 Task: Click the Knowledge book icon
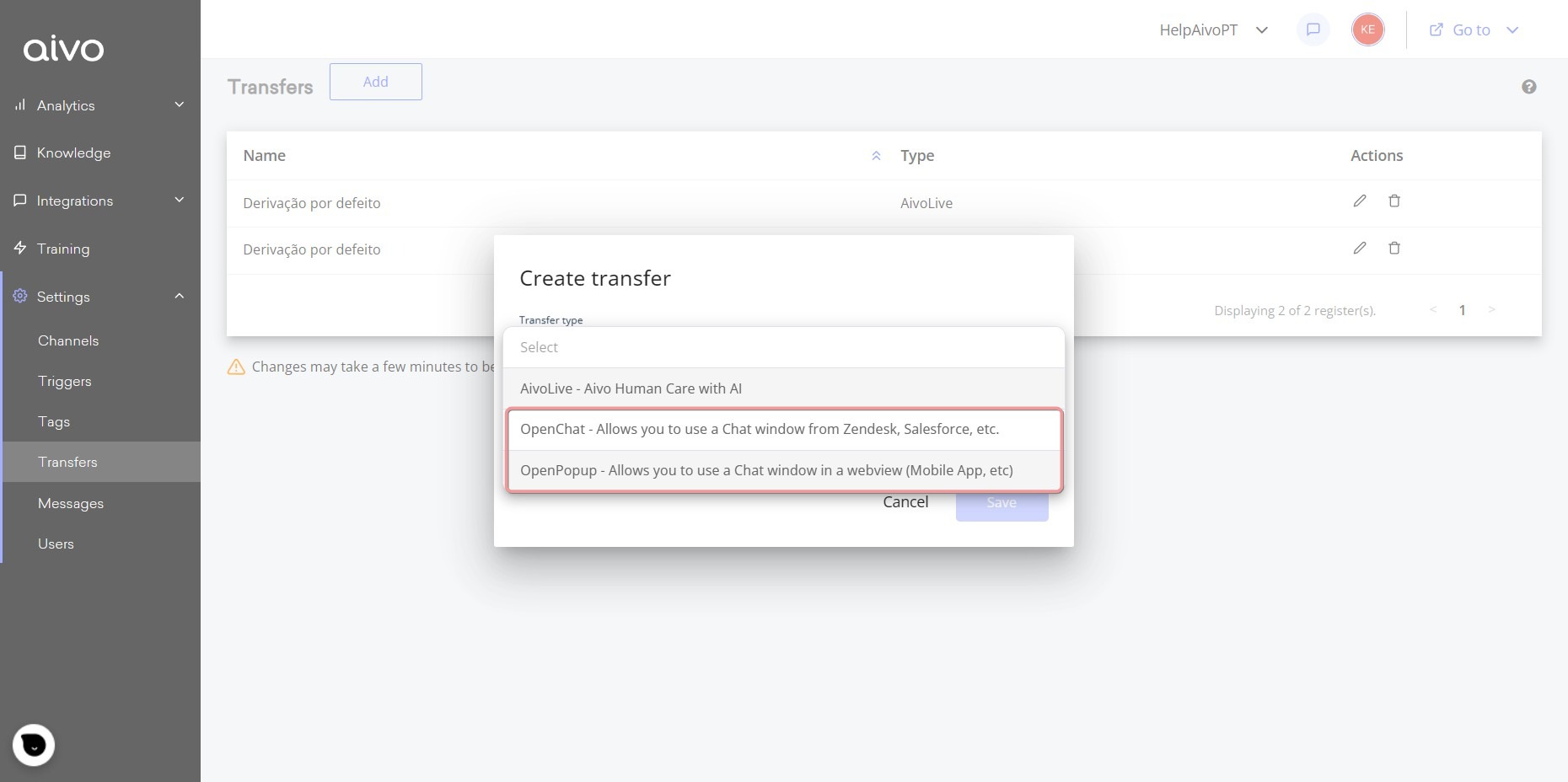(x=20, y=153)
